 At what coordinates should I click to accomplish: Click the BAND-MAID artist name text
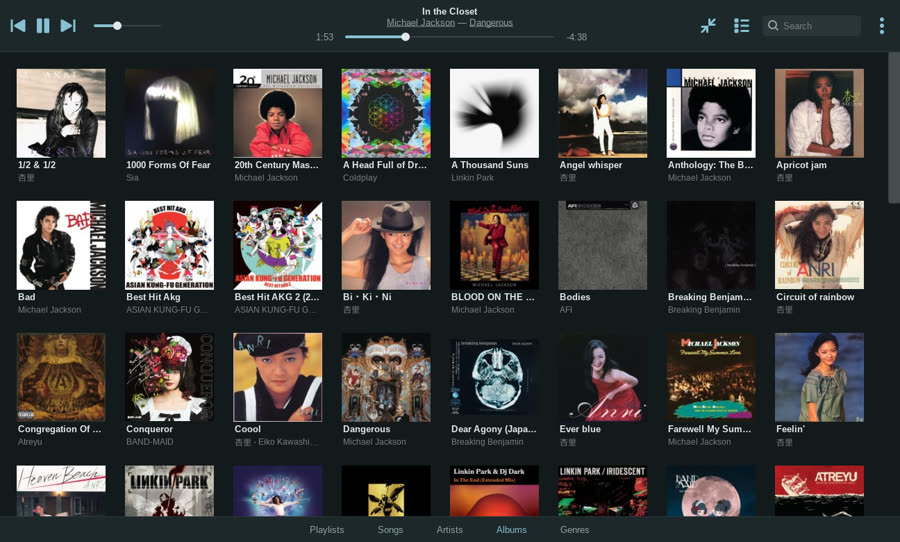[x=150, y=442]
